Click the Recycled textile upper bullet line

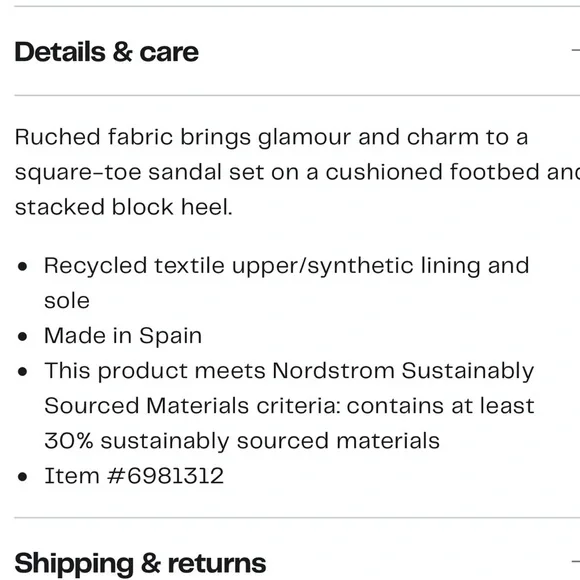287,266
